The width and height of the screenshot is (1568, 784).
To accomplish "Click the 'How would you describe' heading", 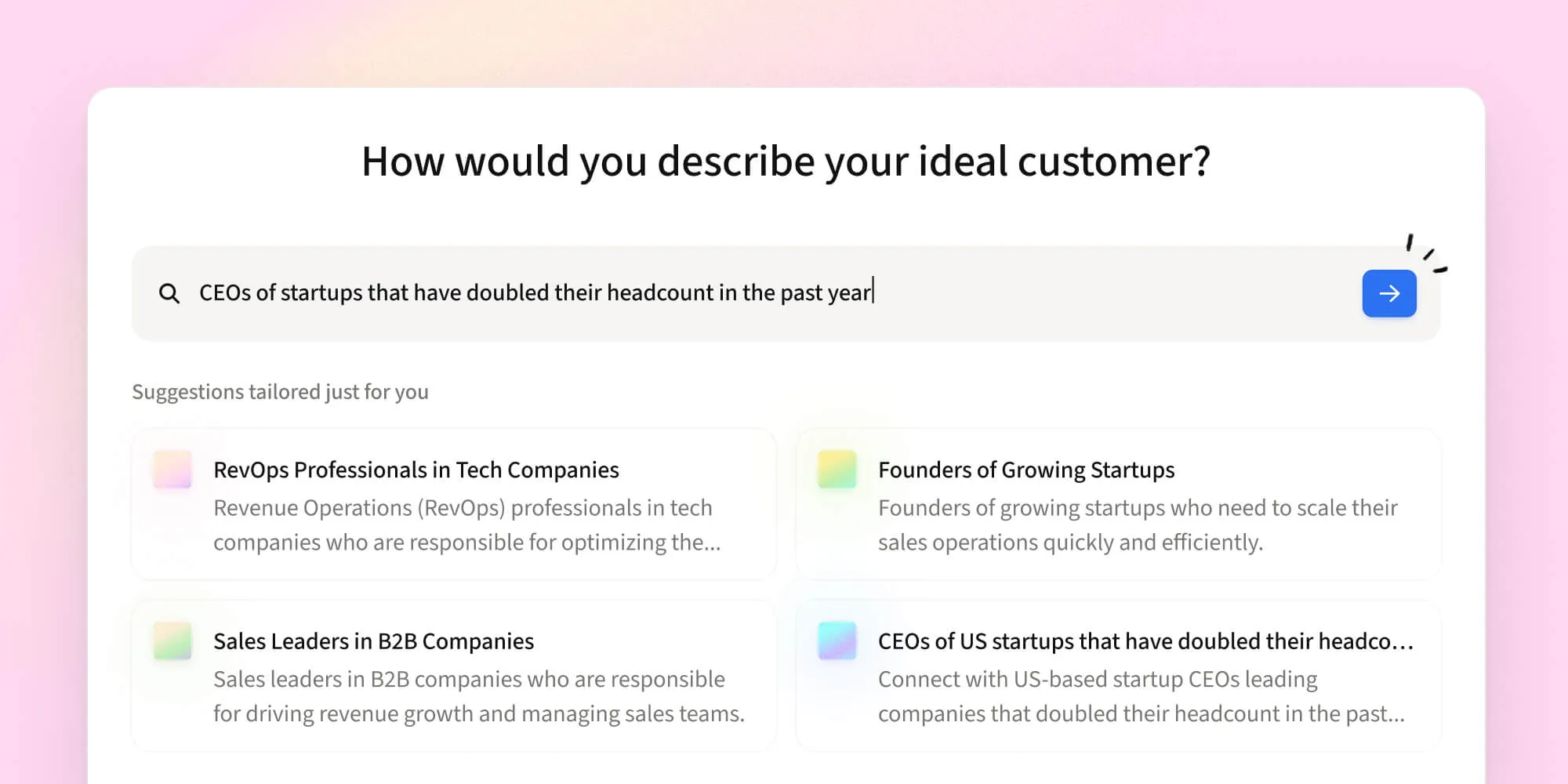I will click(x=786, y=162).
